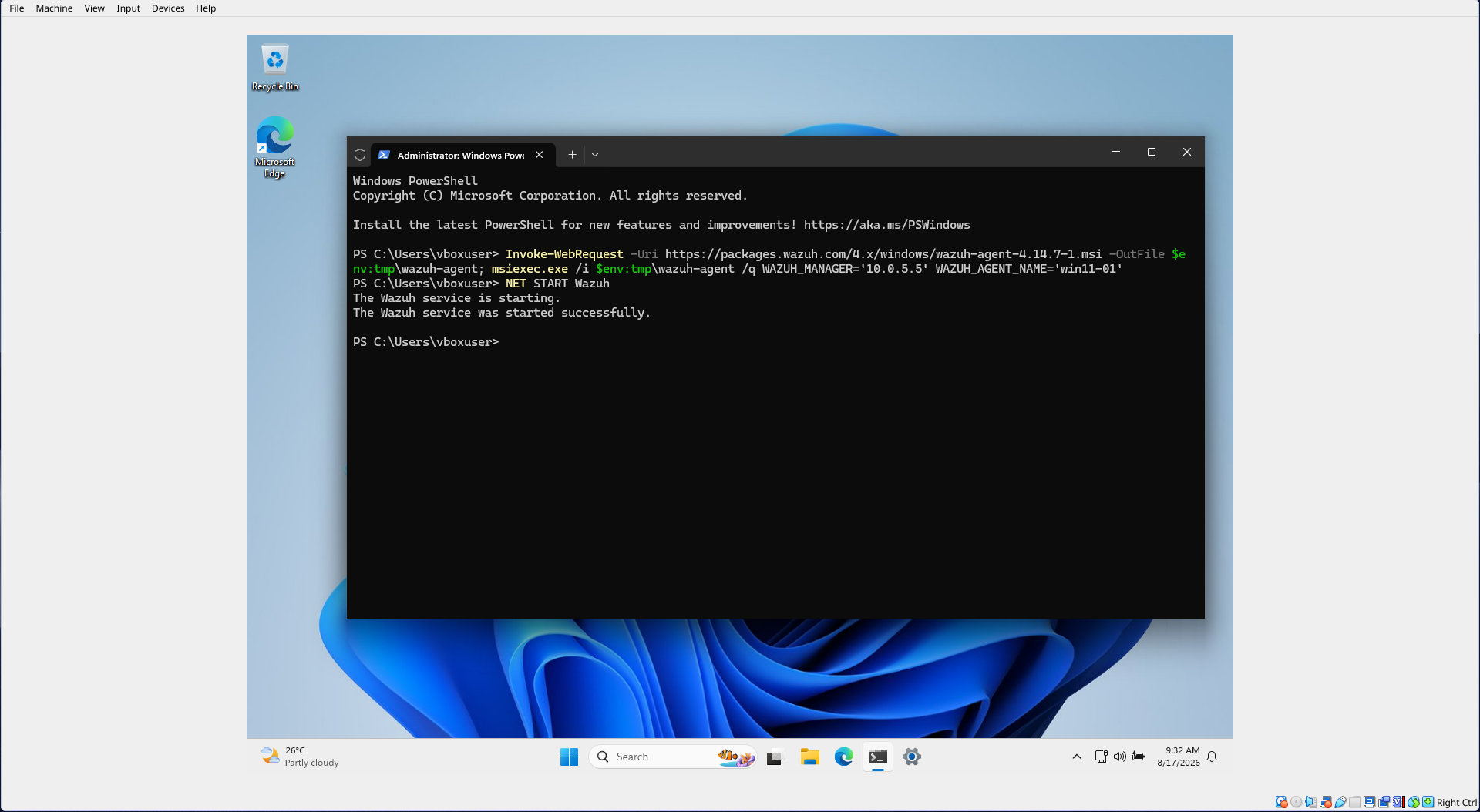Close the Windows Terminal window
Viewport: 1480px width, 812px height.
[x=1187, y=152]
